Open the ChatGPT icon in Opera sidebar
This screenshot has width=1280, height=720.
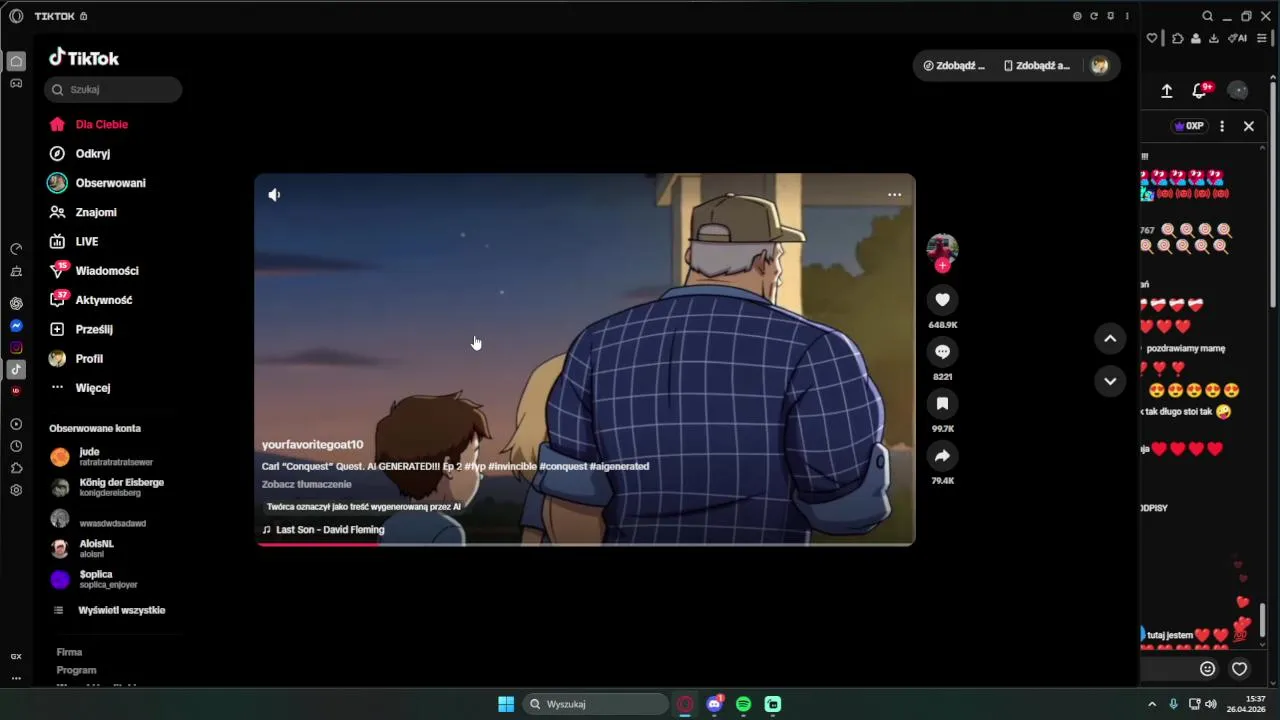click(x=16, y=303)
